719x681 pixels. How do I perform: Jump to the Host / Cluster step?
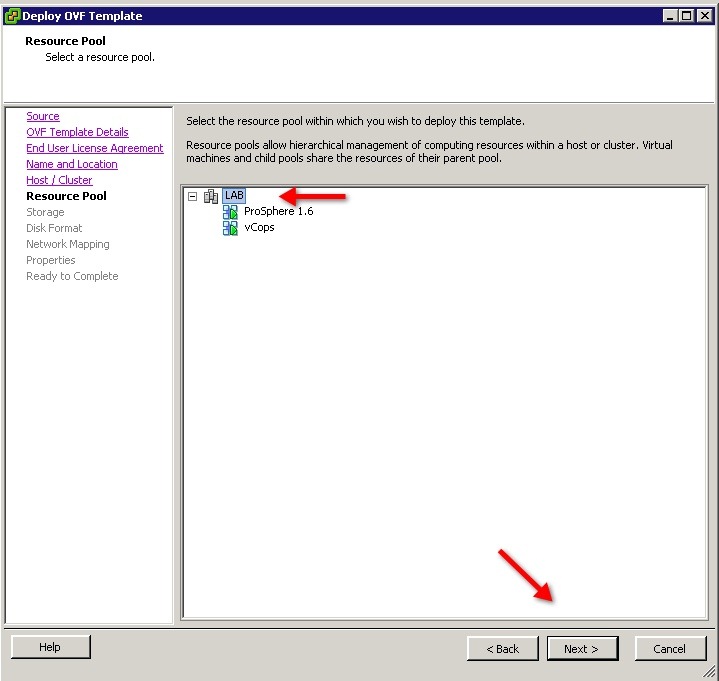[x=59, y=181]
